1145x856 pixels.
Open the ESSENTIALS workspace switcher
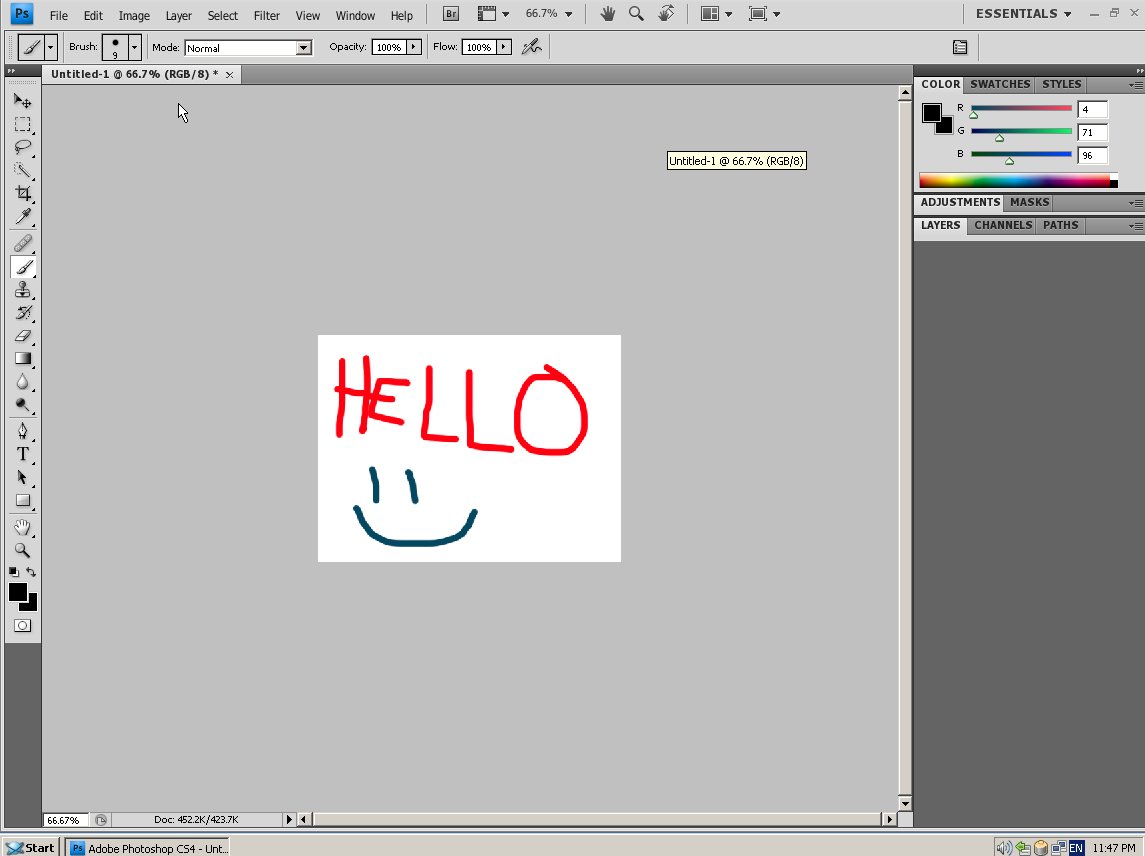pyautogui.click(x=1024, y=14)
